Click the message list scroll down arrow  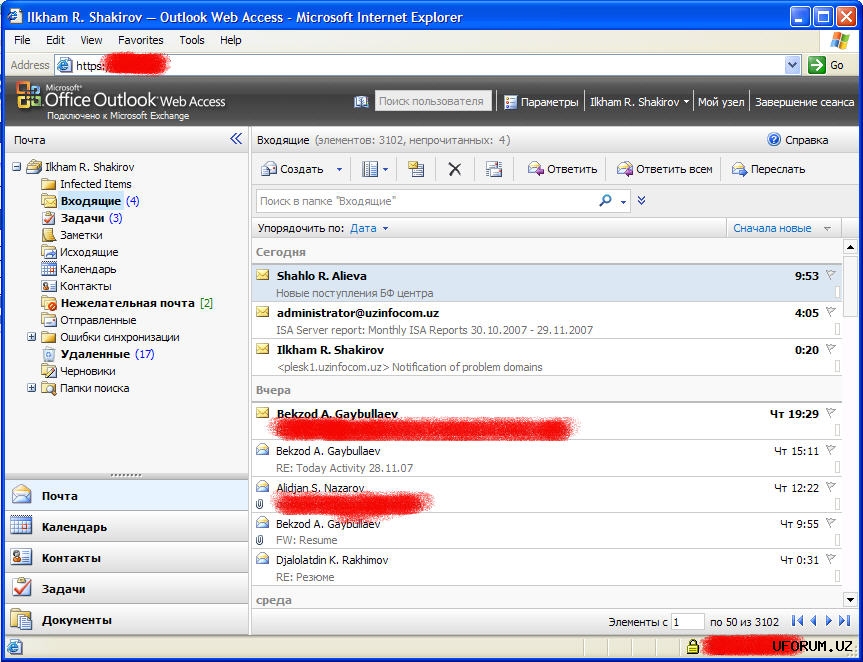850,600
